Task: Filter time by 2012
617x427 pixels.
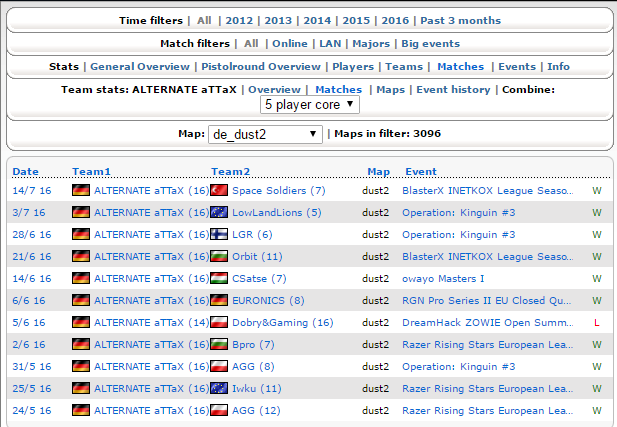Action: pyautogui.click(x=239, y=20)
